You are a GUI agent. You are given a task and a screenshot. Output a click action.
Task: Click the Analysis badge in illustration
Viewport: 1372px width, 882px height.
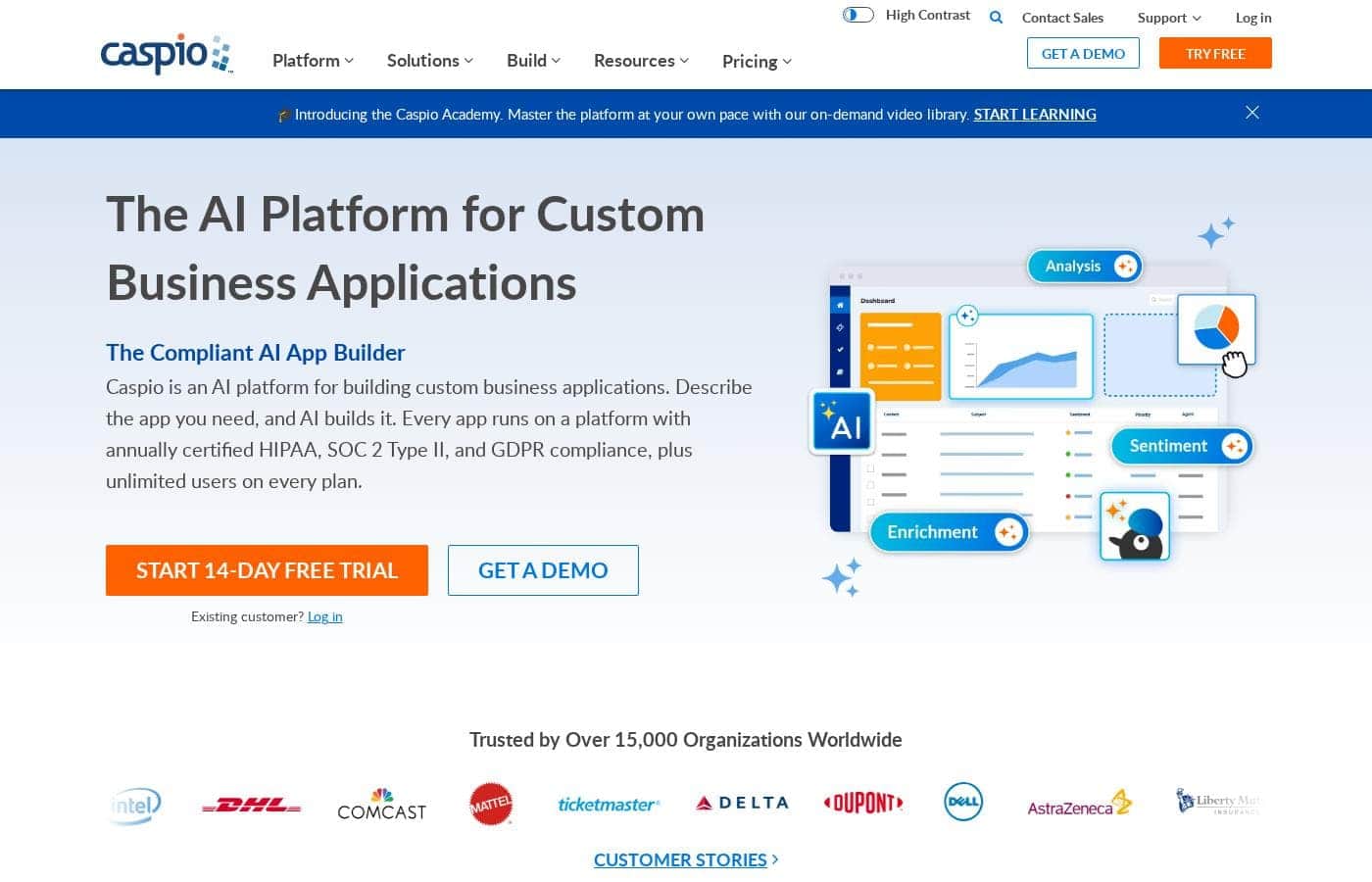1085,267
